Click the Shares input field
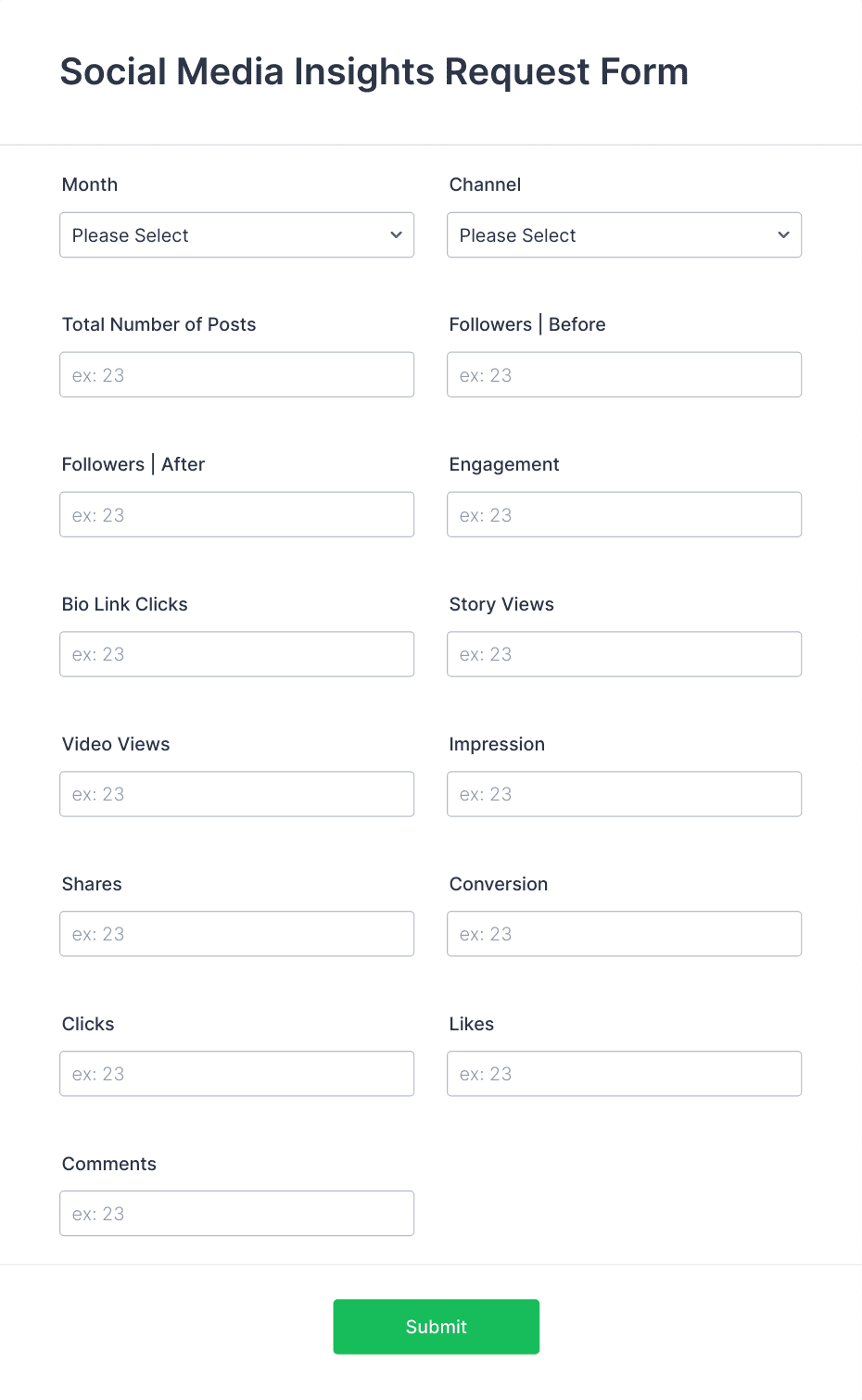The height and width of the screenshot is (1400, 862). (236, 934)
